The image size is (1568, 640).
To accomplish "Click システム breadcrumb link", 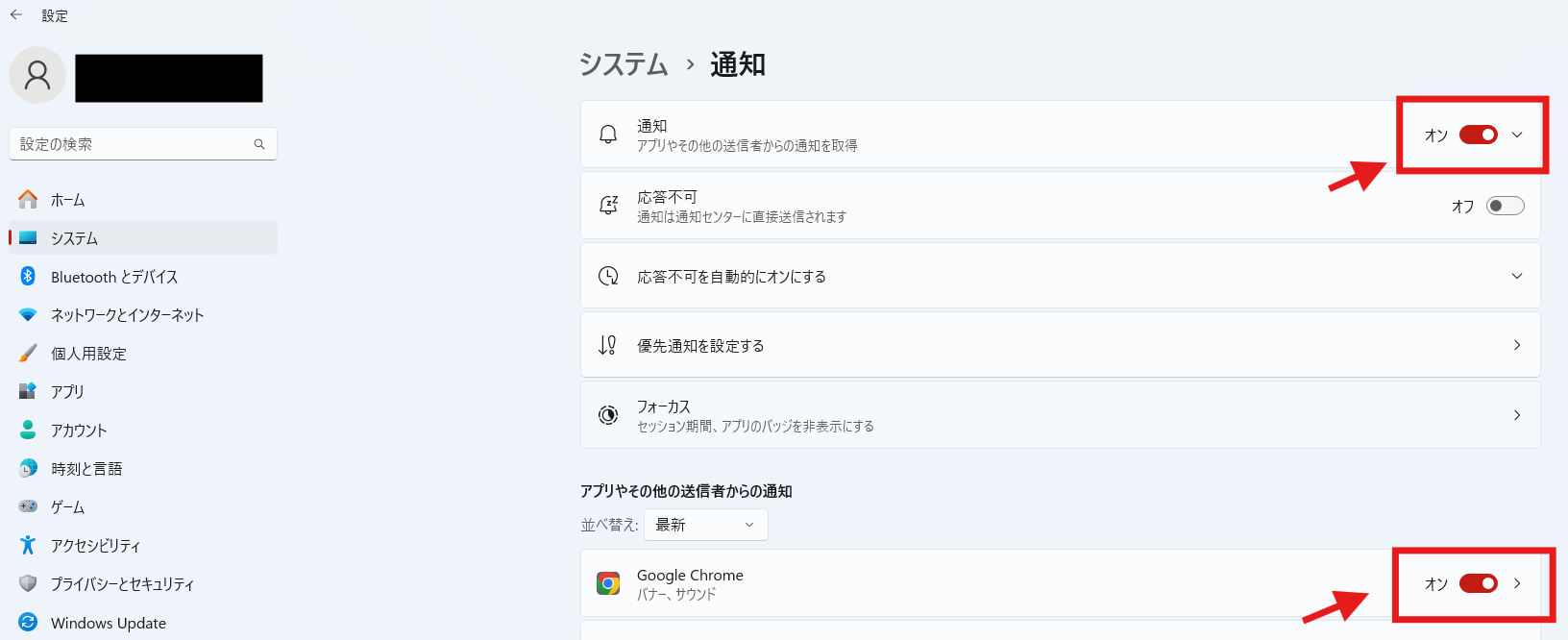I will click(624, 64).
